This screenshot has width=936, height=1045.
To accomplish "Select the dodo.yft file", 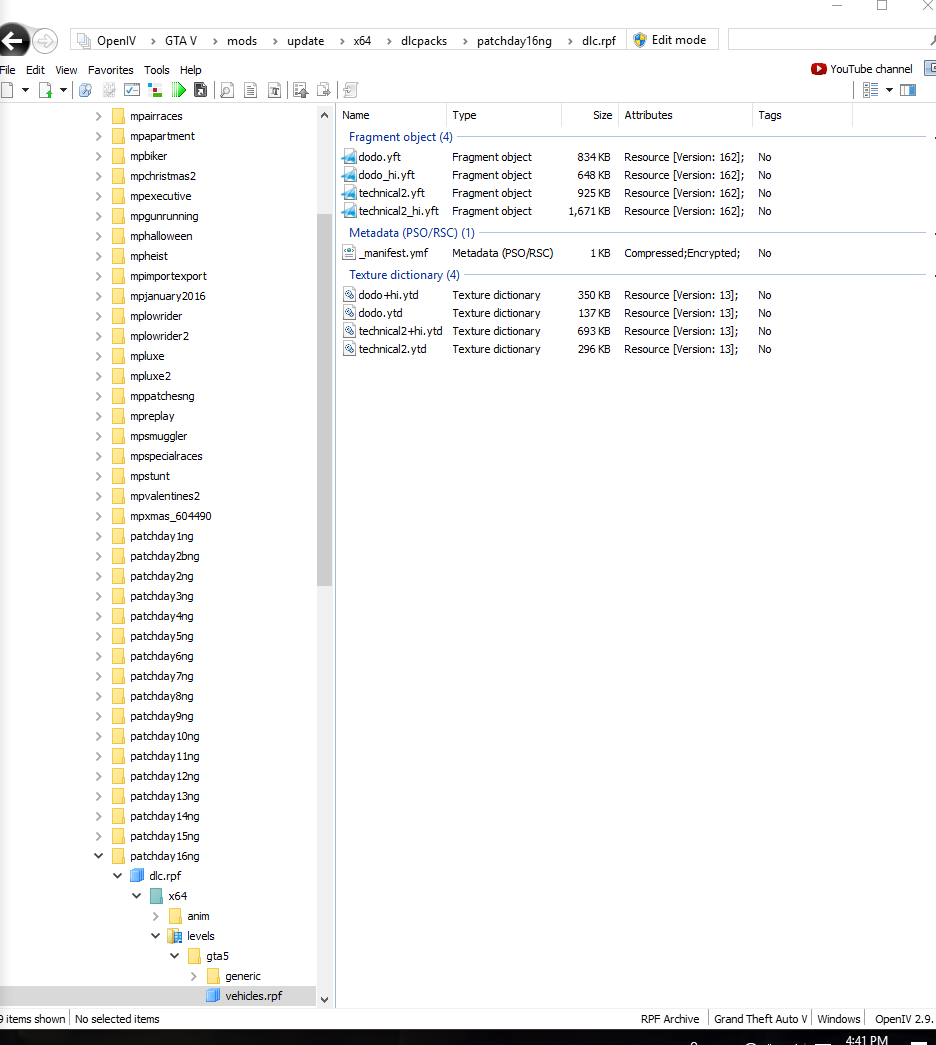I will [x=379, y=157].
